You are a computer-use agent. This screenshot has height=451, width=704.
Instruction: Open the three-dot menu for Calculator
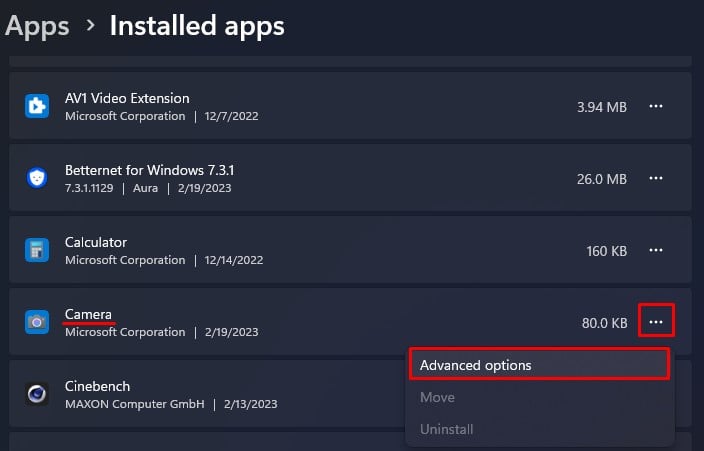[x=656, y=250]
